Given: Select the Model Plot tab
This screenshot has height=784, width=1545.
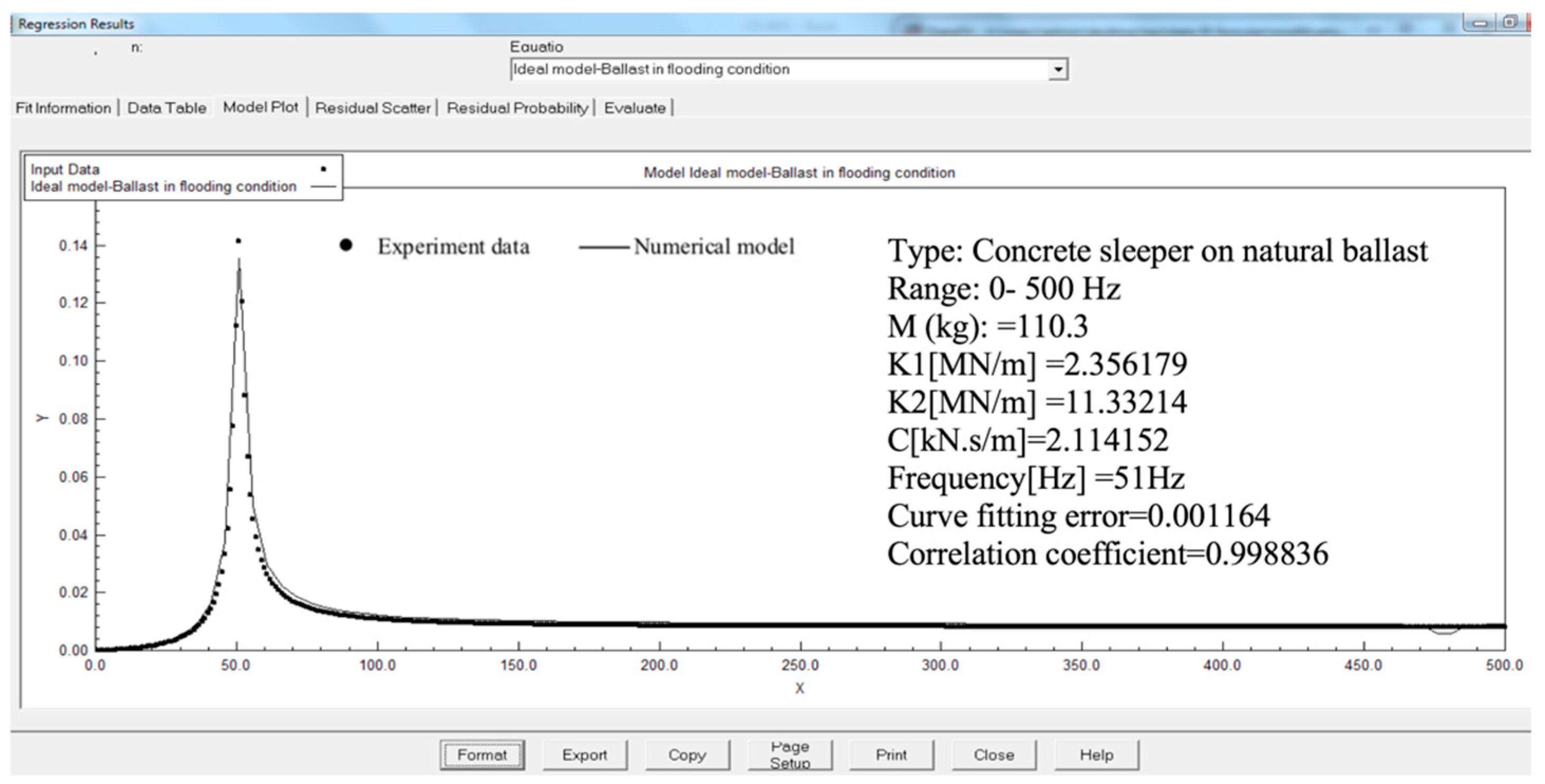Looking at the screenshot, I should (260, 107).
